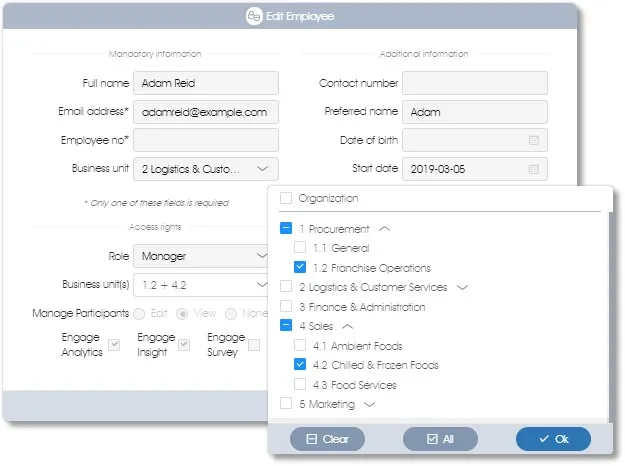Confirm selection with the Ok button

point(553,439)
